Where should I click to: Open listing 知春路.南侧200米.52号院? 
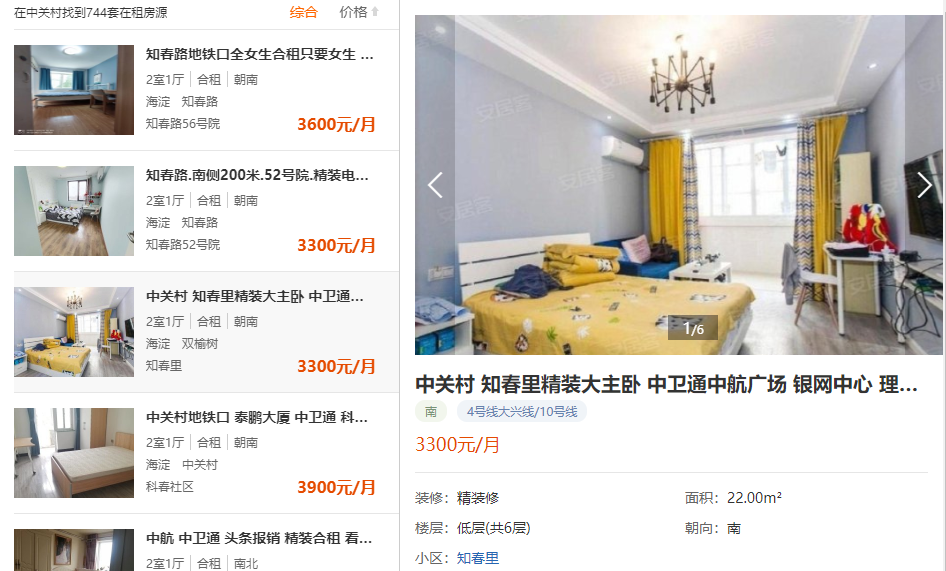pos(257,176)
